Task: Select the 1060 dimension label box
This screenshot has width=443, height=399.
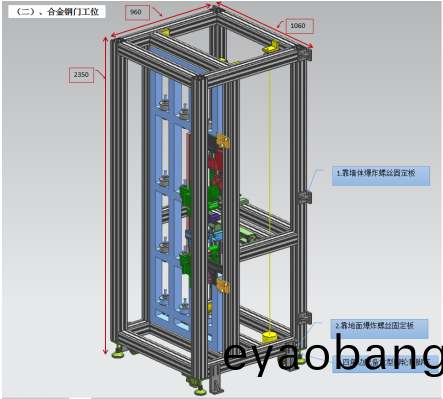Action: pos(299,26)
